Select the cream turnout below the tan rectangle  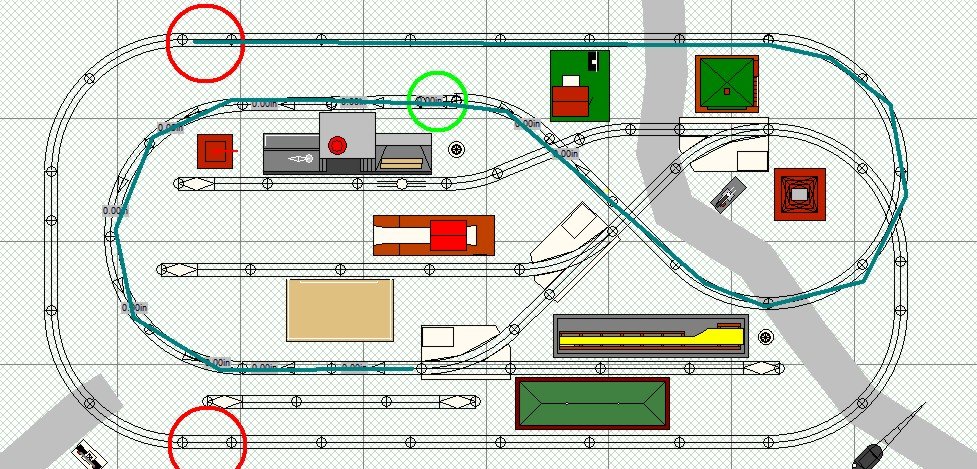coord(459,339)
